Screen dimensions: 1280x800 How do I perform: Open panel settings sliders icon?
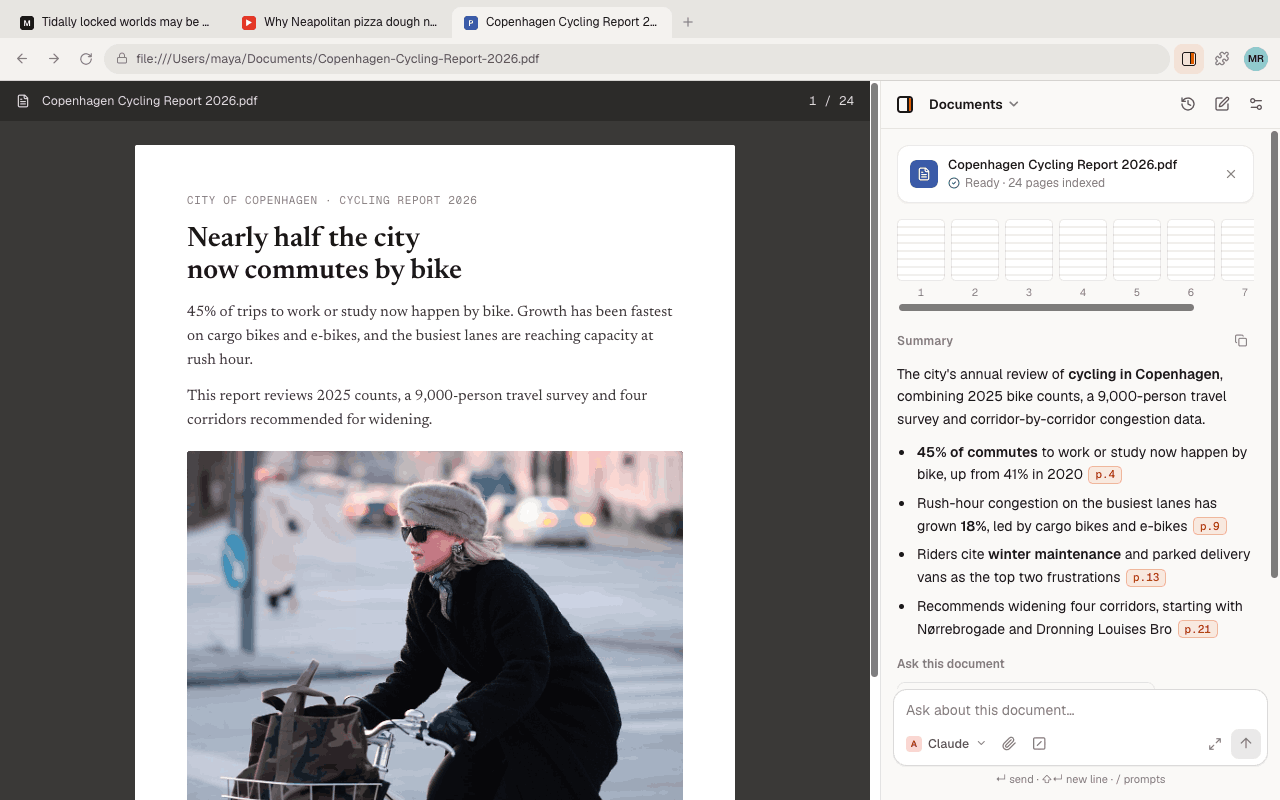[1256, 104]
